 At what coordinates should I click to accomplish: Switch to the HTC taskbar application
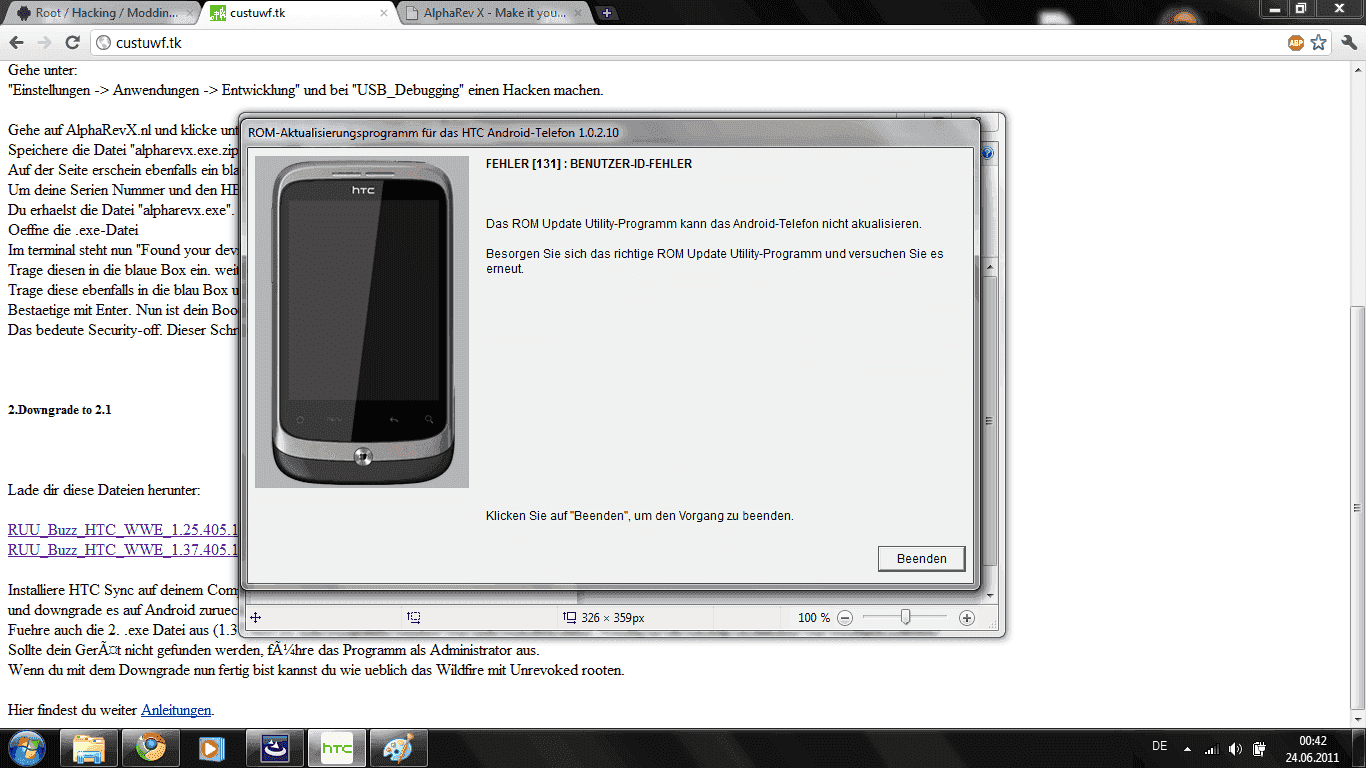(337, 748)
